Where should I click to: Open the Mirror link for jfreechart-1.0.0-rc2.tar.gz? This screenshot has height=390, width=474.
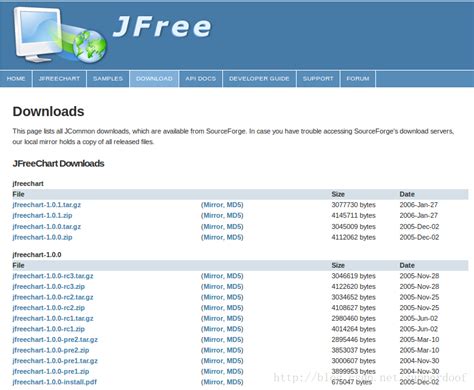click(213, 297)
